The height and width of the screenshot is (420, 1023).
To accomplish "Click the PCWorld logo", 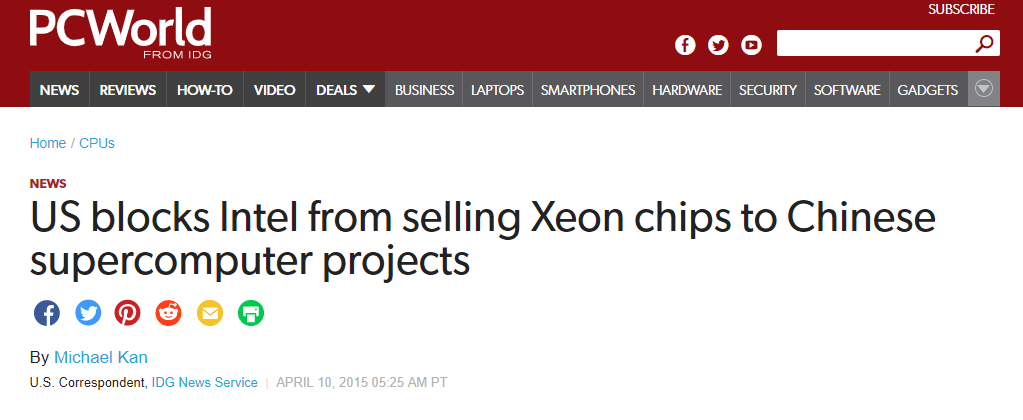I will [120, 32].
